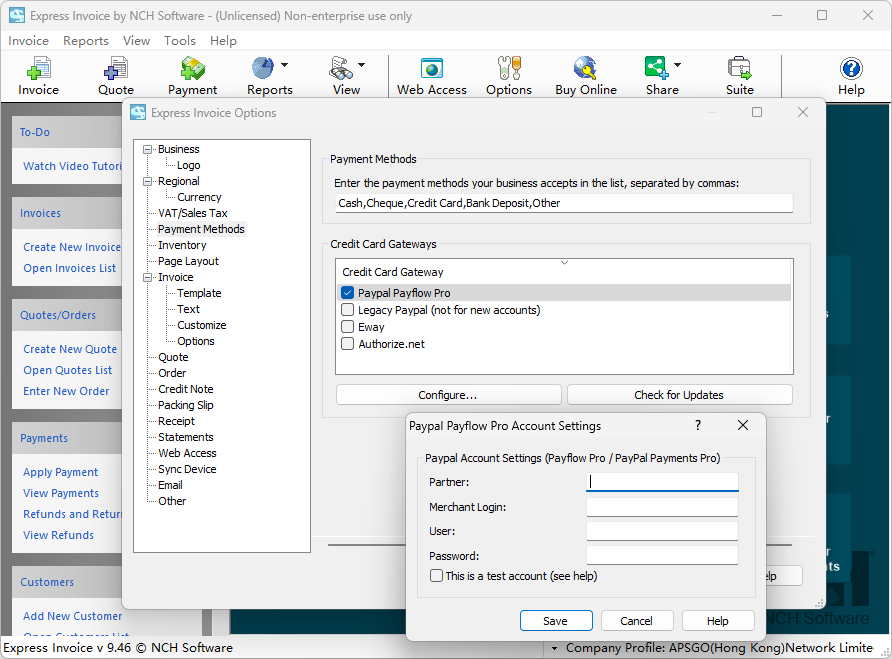Enable Legacy Paypal gateway checkbox

click(348, 310)
